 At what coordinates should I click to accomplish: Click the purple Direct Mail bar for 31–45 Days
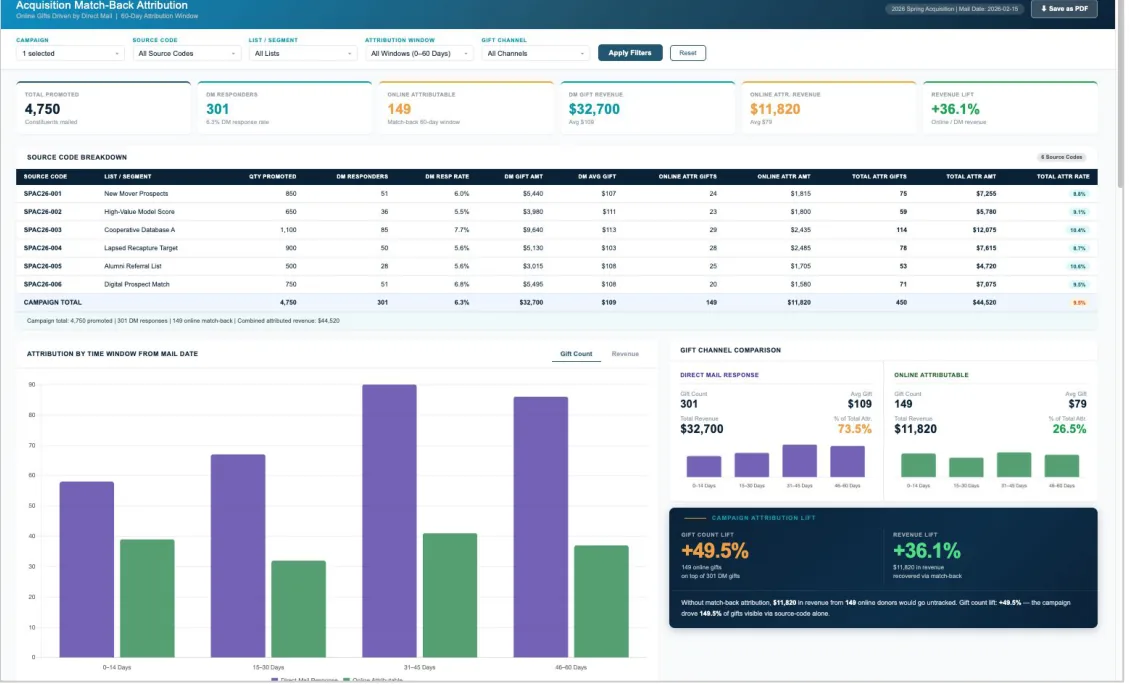(x=389, y=521)
